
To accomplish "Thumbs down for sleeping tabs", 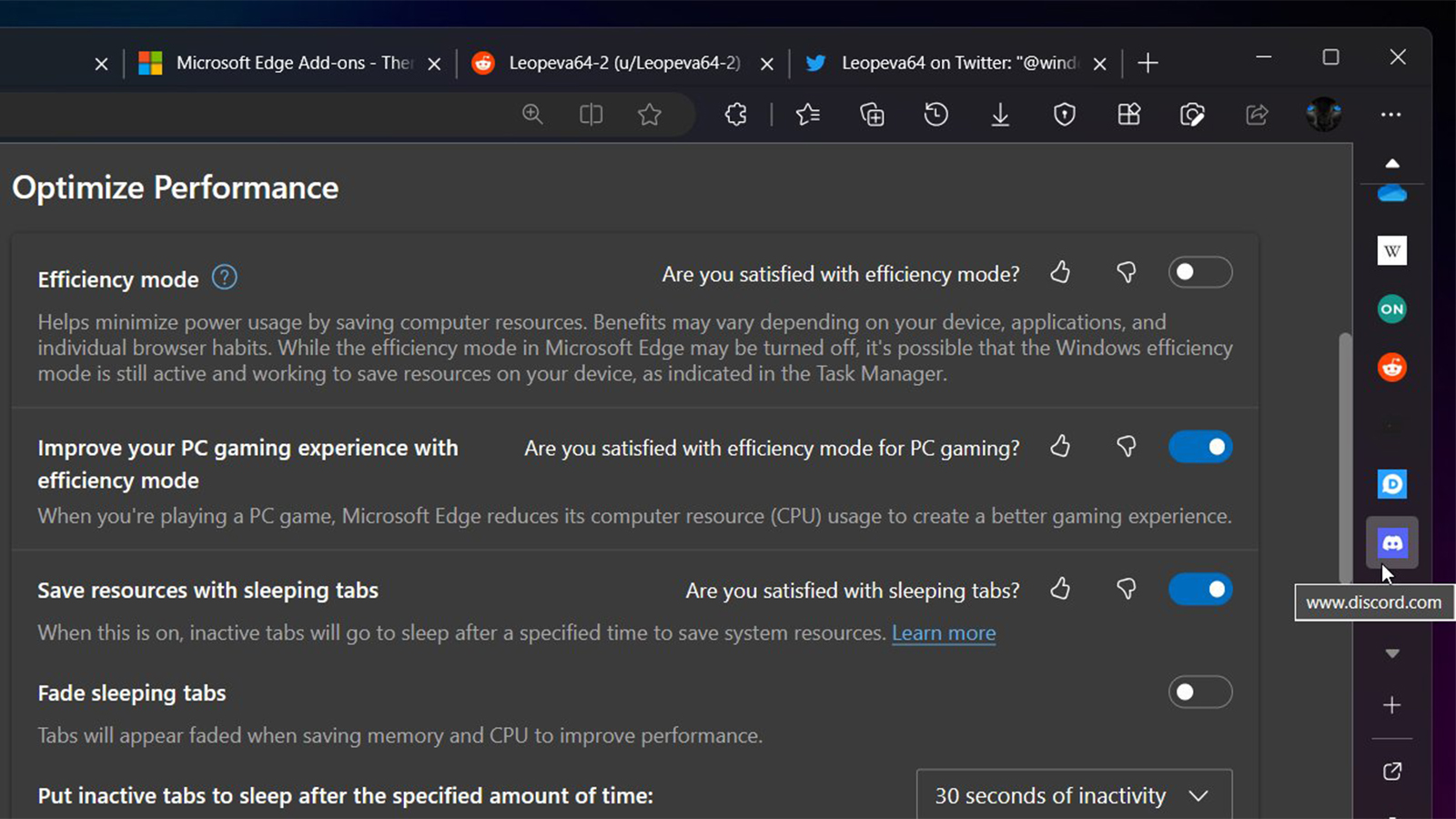I will click(x=1126, y=589).
